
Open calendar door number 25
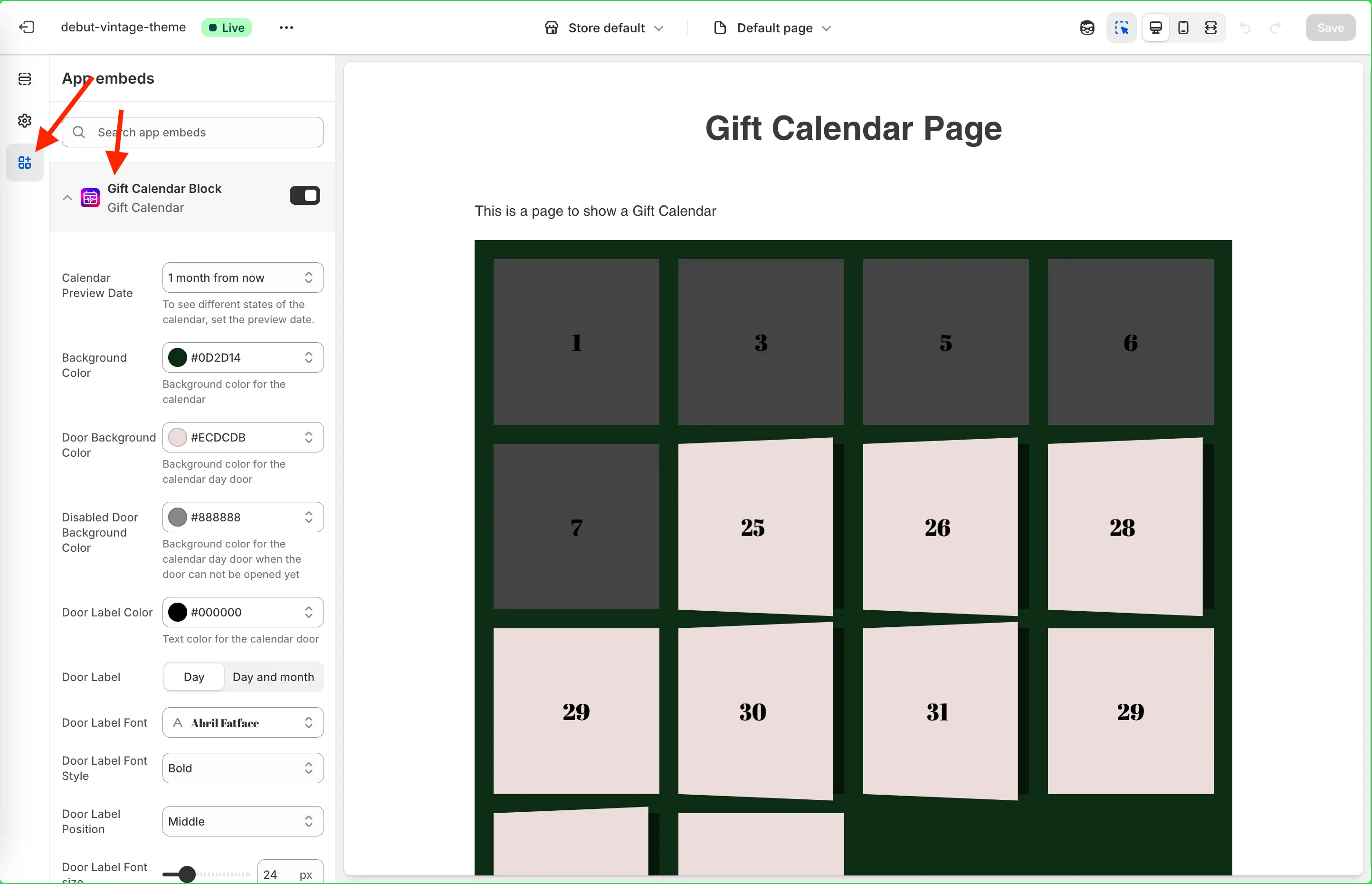click(756, 527)
